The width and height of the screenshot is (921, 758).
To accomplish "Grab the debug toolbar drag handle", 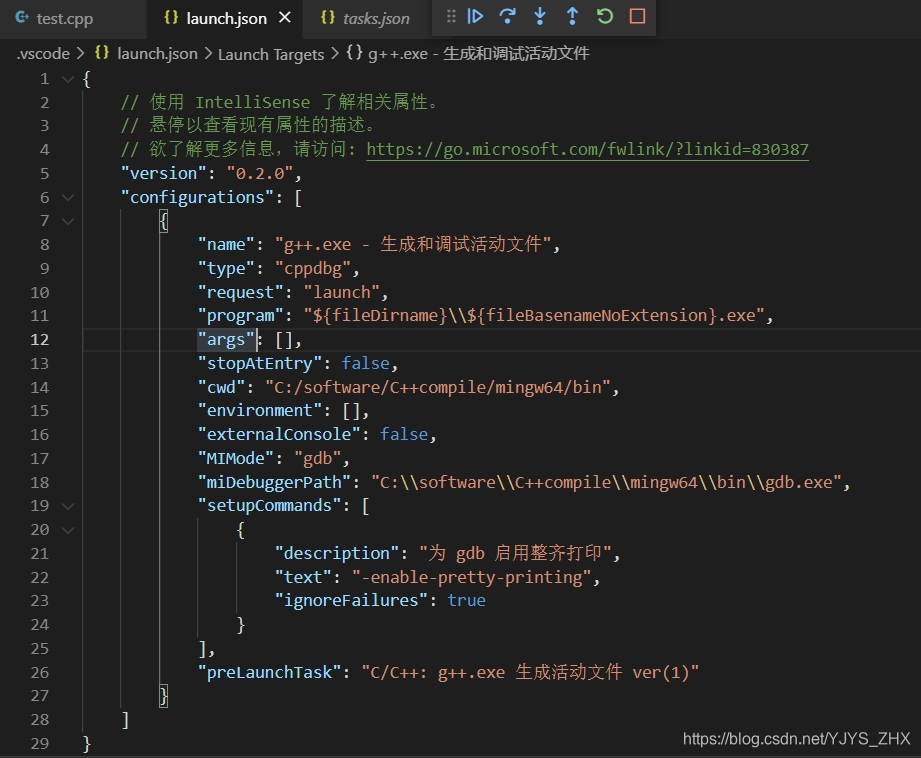I will [x=451, y=16].
